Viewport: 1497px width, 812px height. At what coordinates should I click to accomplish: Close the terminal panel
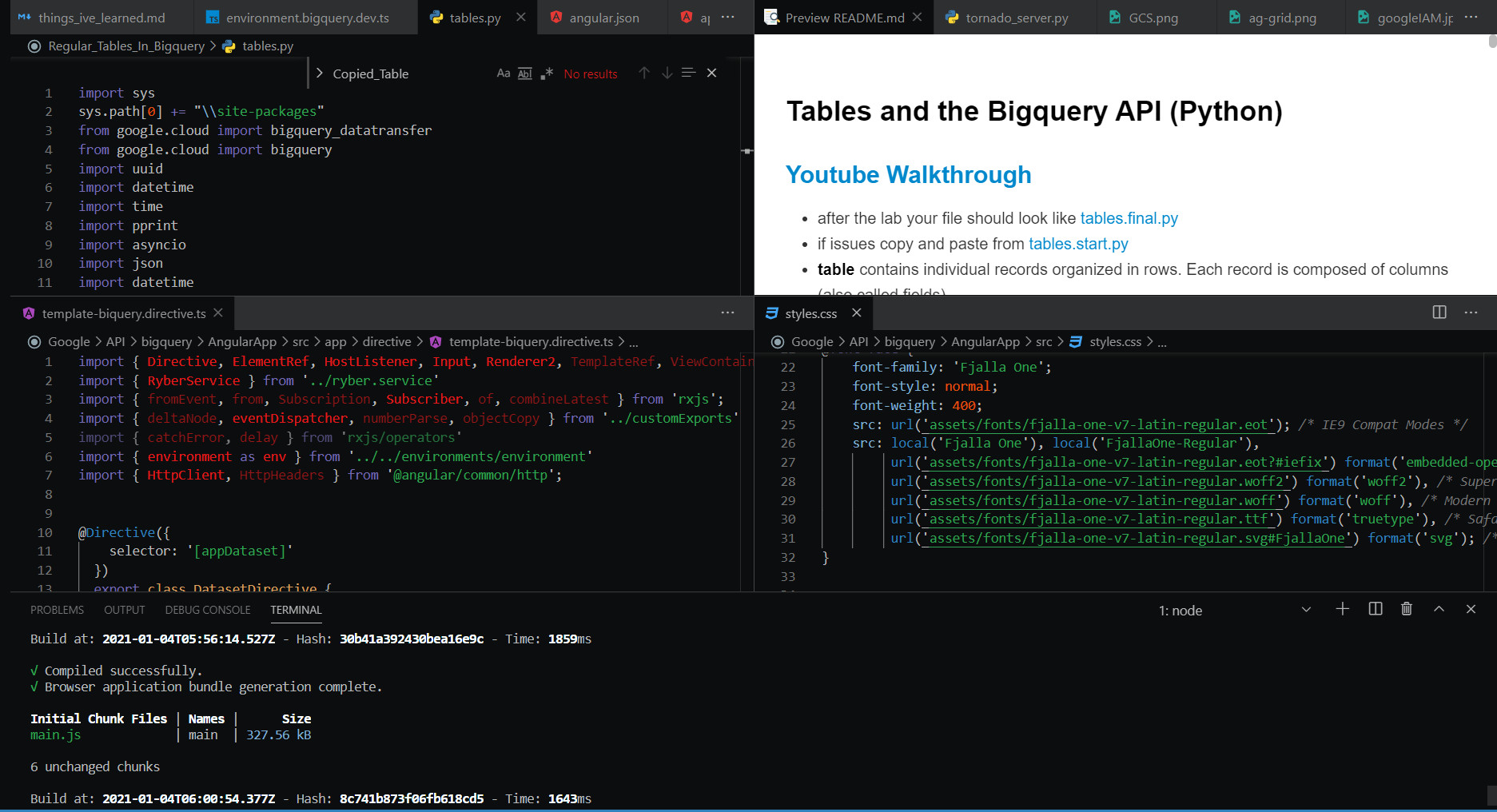pyautogui.click(x=1471, y=609)
